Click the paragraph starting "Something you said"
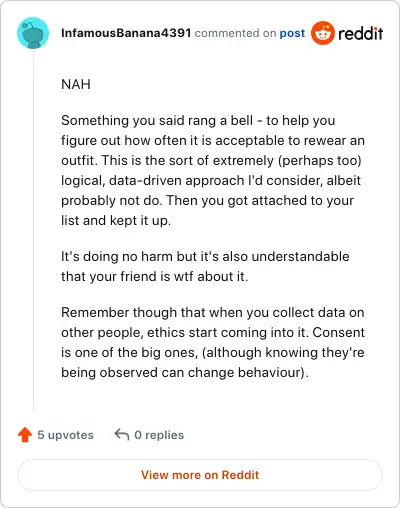 coord(213,170)
